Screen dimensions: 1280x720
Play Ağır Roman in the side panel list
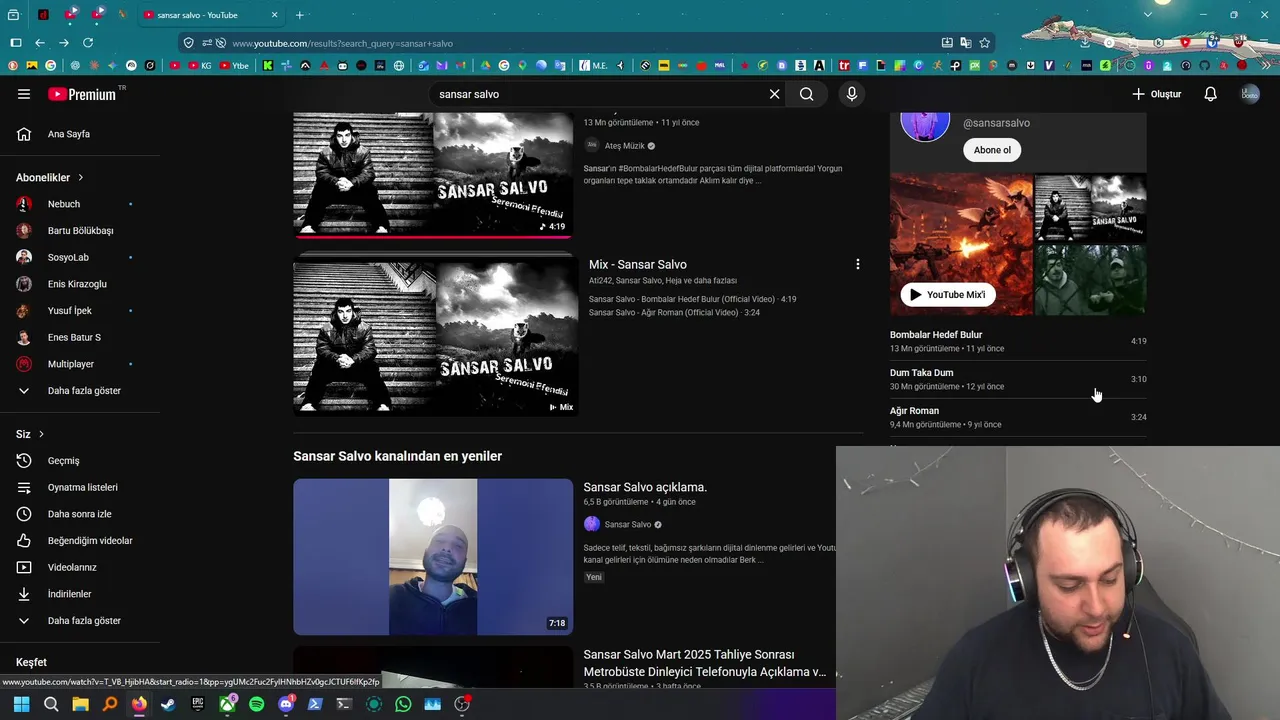tap(1018, 417)
